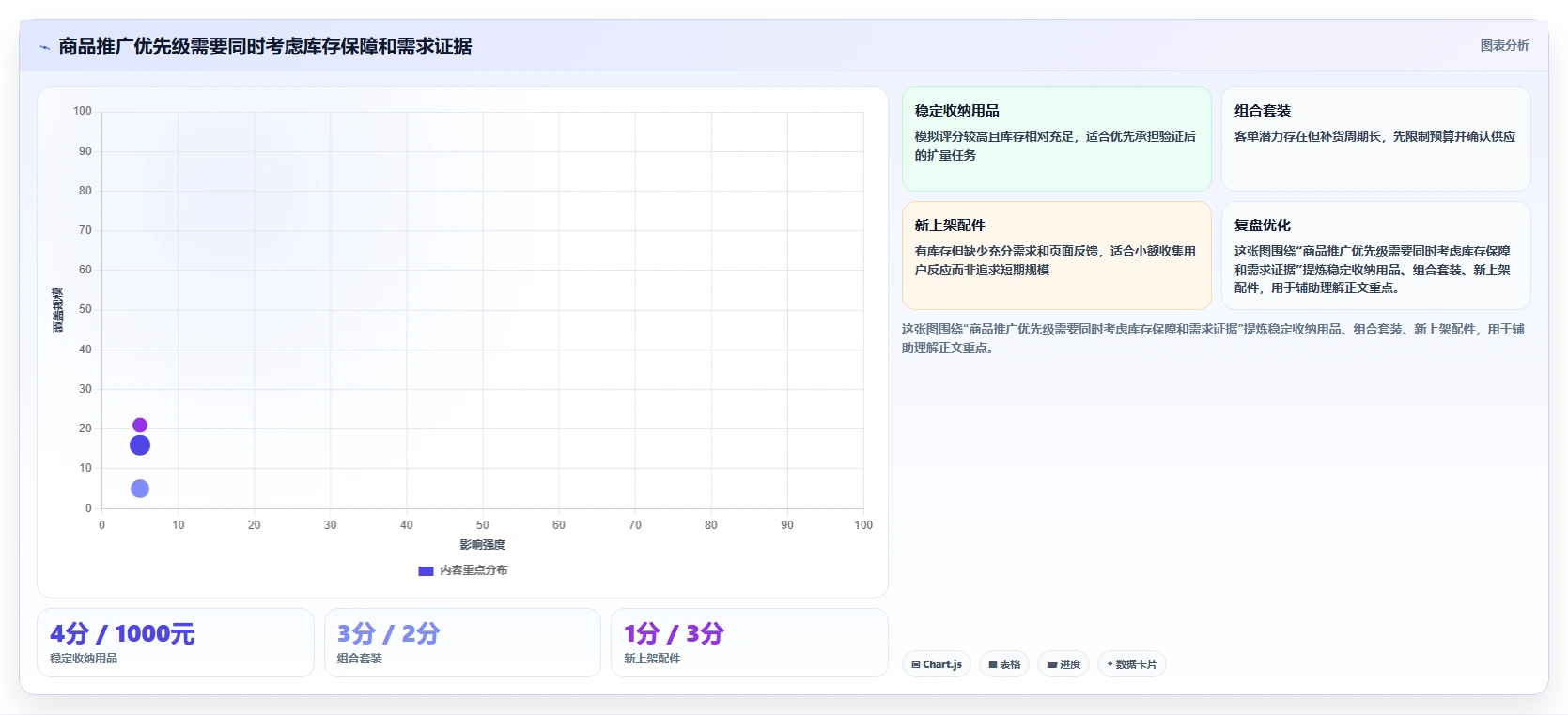1568x715 pixels.
Task: Click description starting 客单潜力存在但补货周期长
Action: pyautogui.click(x=1374, y=136)
